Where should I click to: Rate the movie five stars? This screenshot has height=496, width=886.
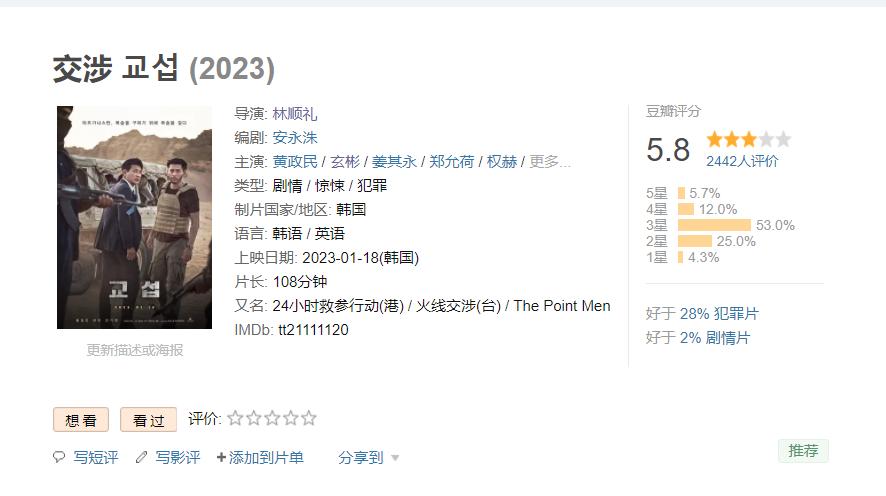click(x=309, y=418)
